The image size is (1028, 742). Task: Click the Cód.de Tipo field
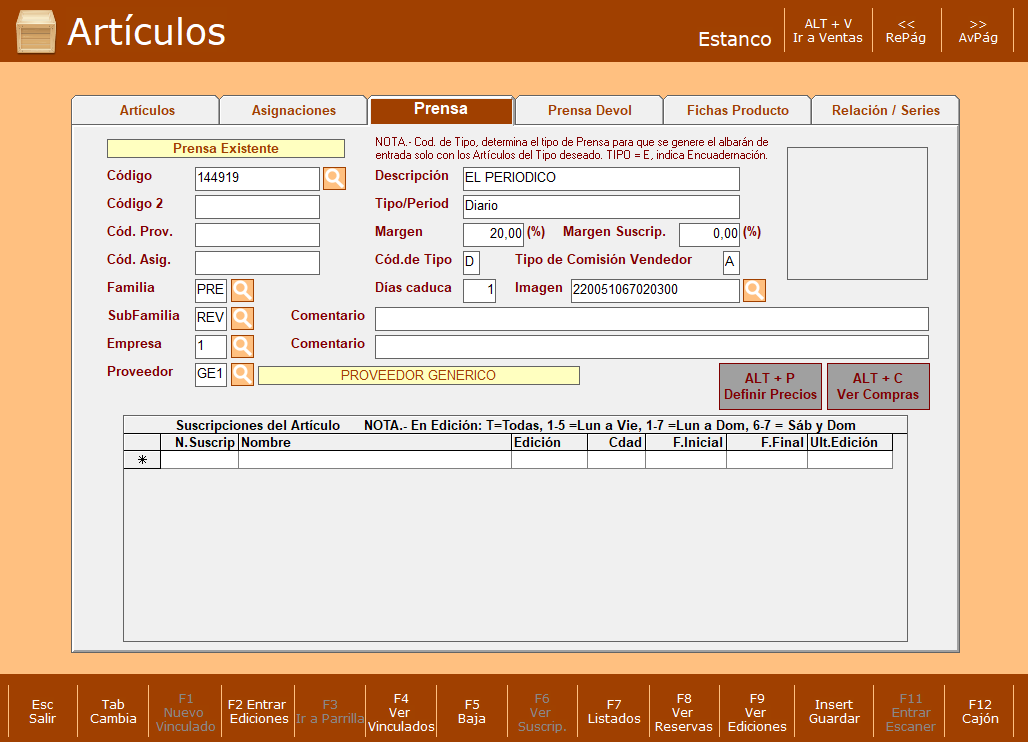tap(471, 262)
